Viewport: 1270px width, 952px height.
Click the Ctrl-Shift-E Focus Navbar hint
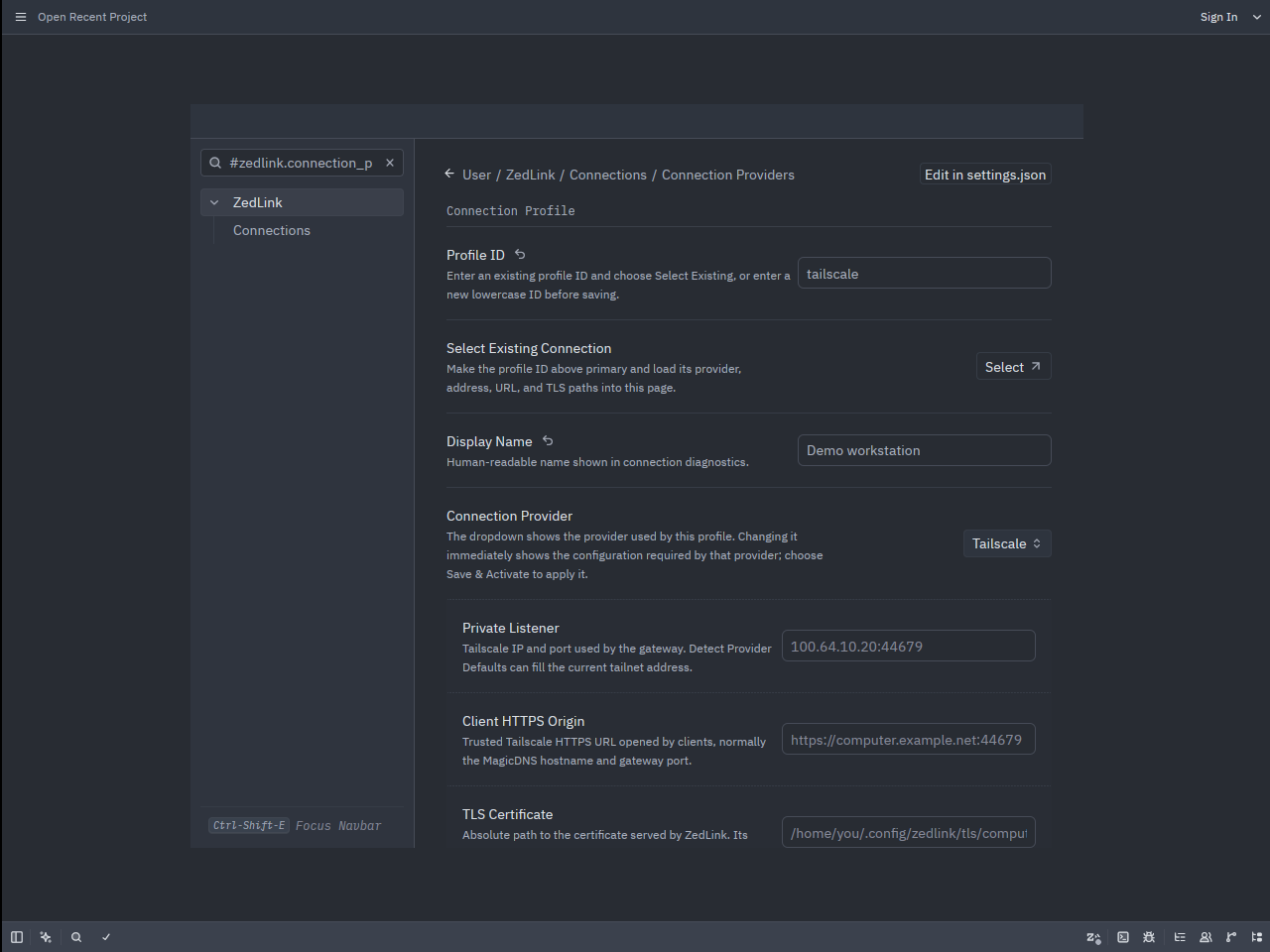[295, 825]
